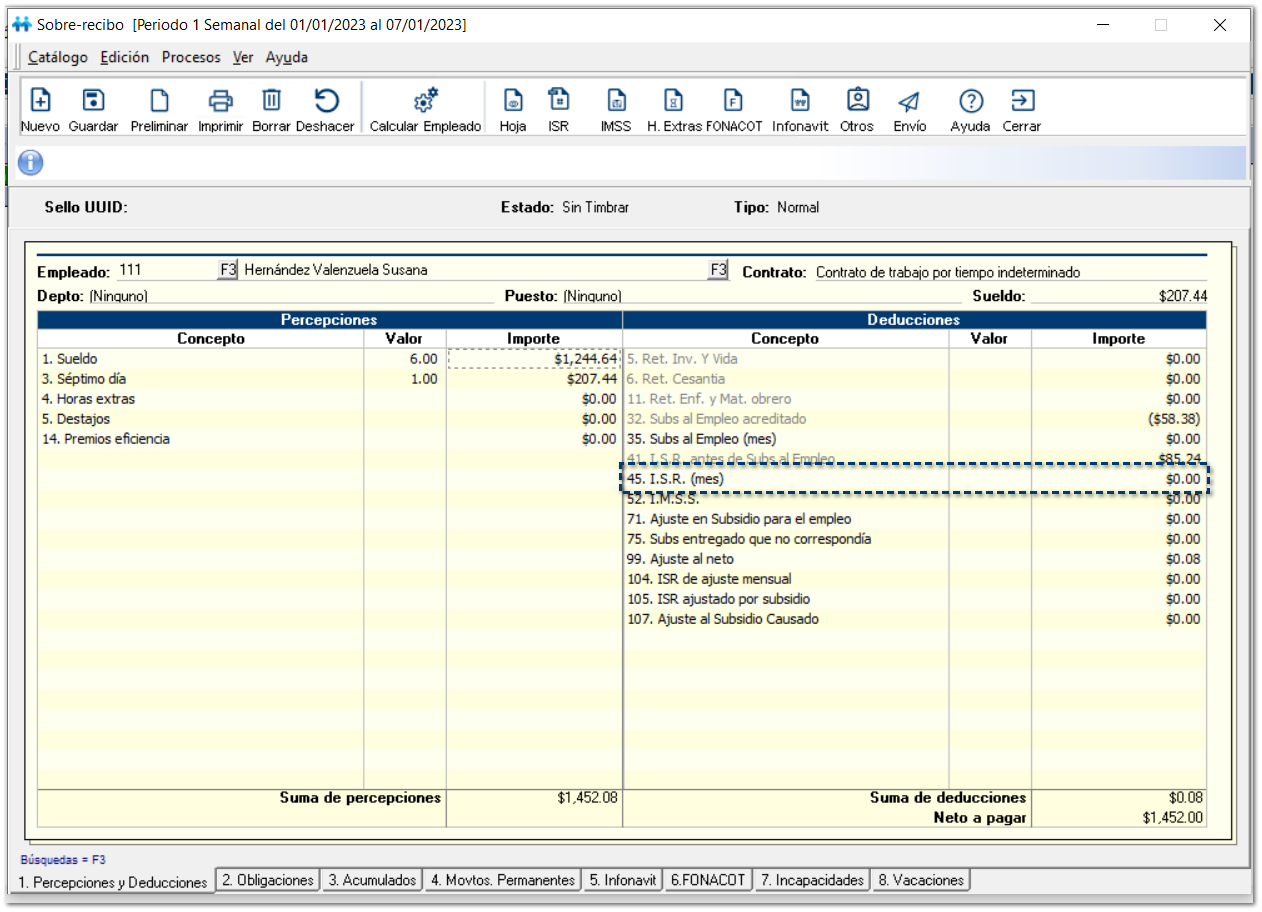Open the Infonavit toolbar icon
The width and height of the screenshot is (1262, 912).
[x=800, y=101]
